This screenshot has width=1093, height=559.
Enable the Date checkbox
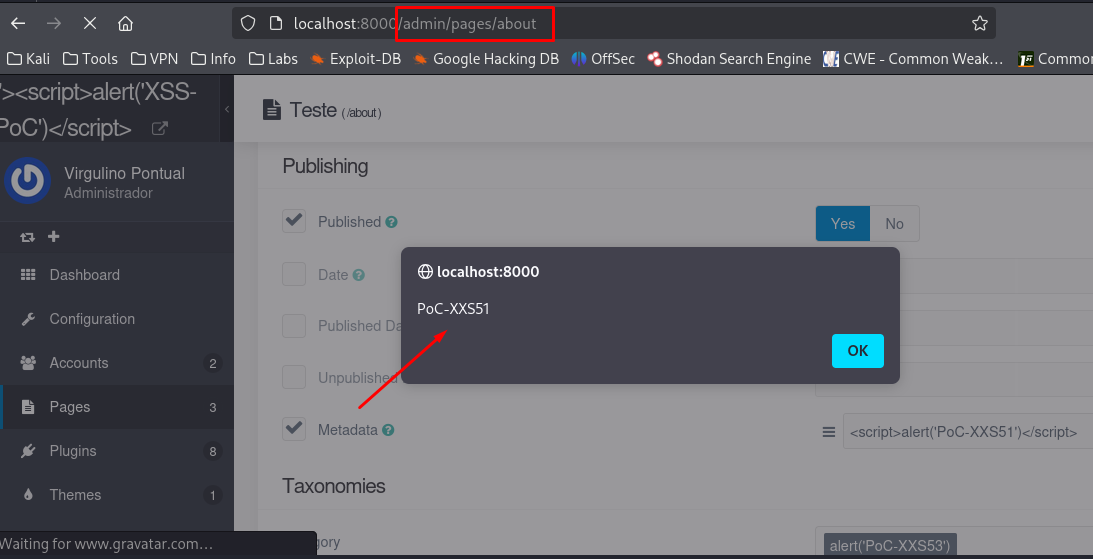pyautogui.click(x=294, y=274)
